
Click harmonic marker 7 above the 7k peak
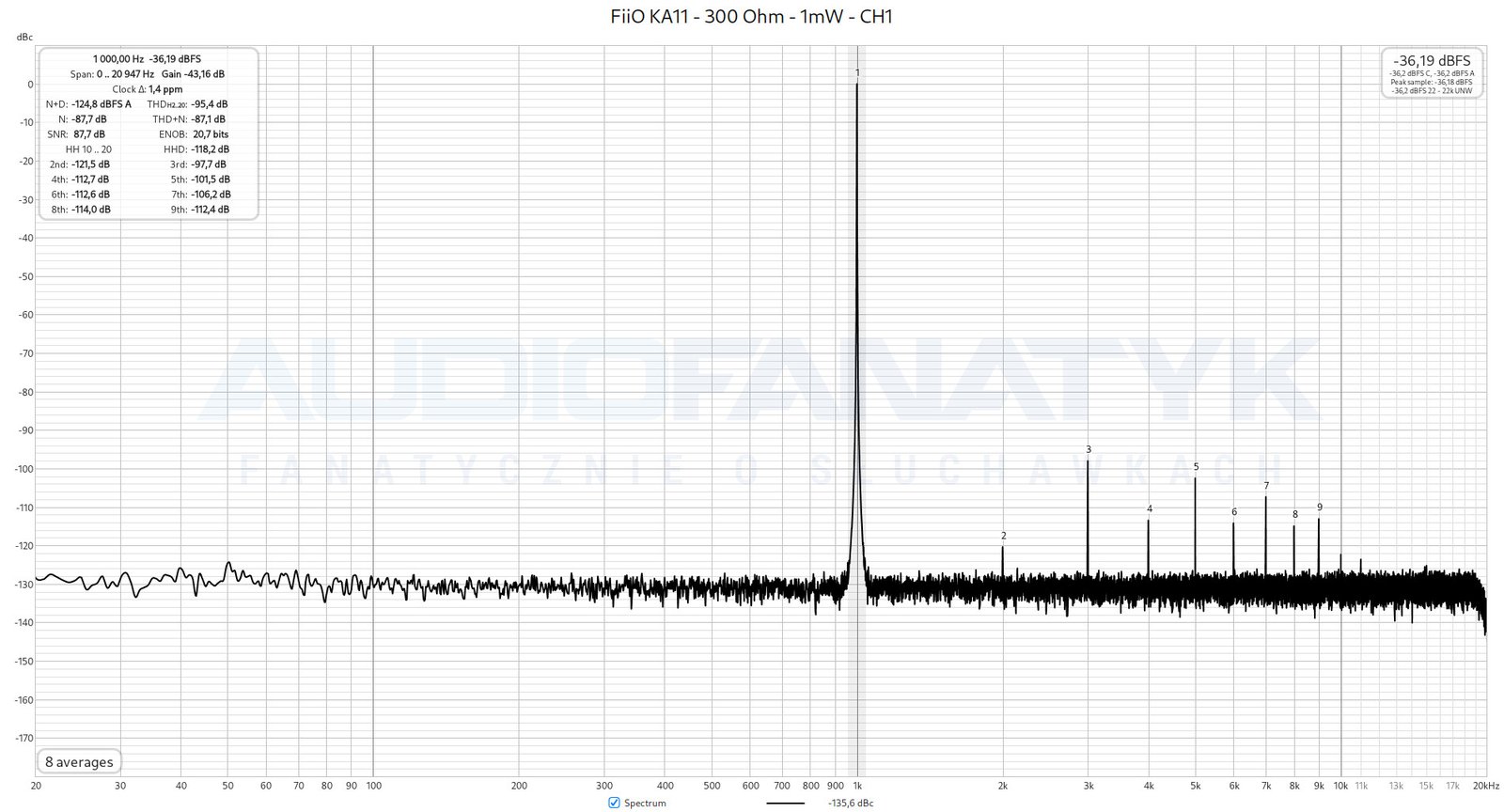click(1266, 485)
